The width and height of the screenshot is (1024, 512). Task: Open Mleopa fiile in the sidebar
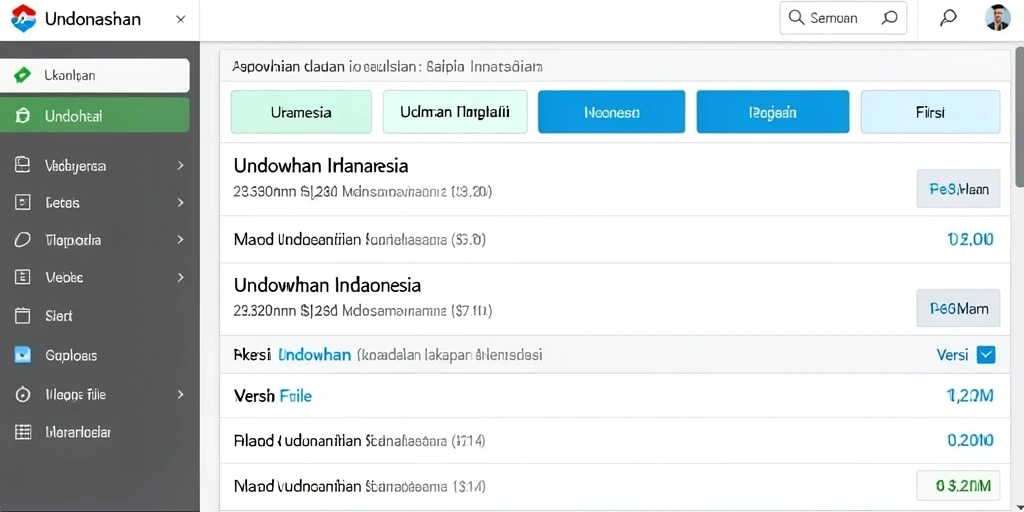pyautogui.click(x=75, y=394)
